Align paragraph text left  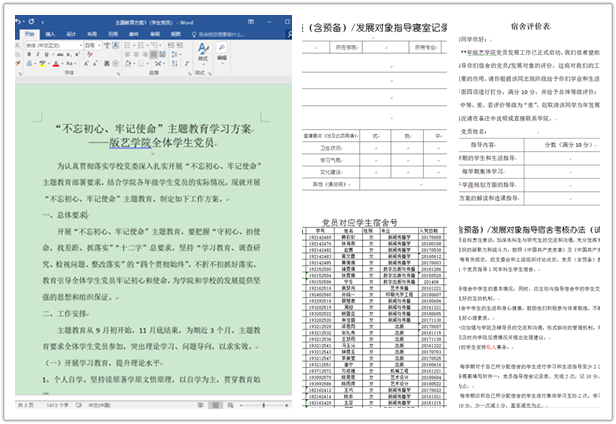coord(126,54)
